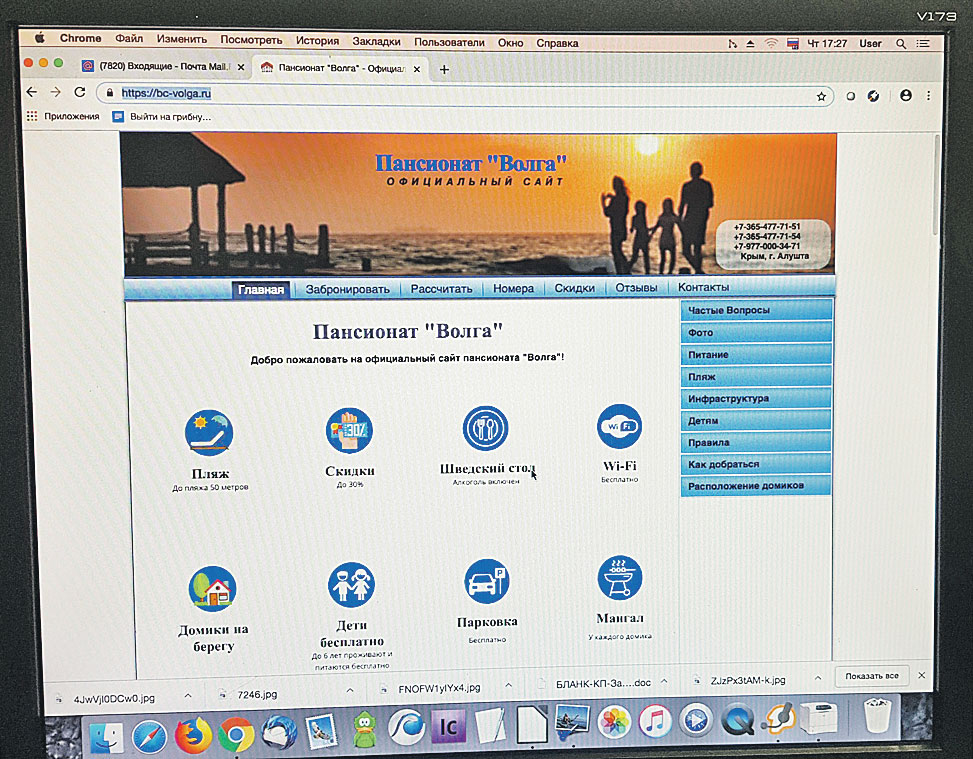Click the Шведский стол plate icon
The image size is (973, 759).
point(485,427)
